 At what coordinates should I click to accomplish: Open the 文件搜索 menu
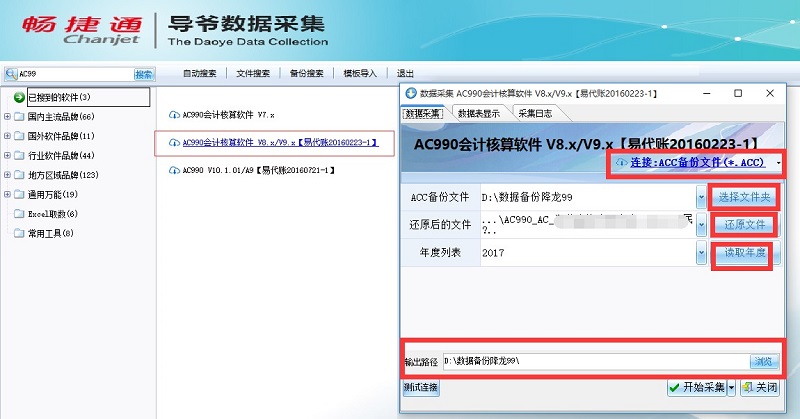253,73
